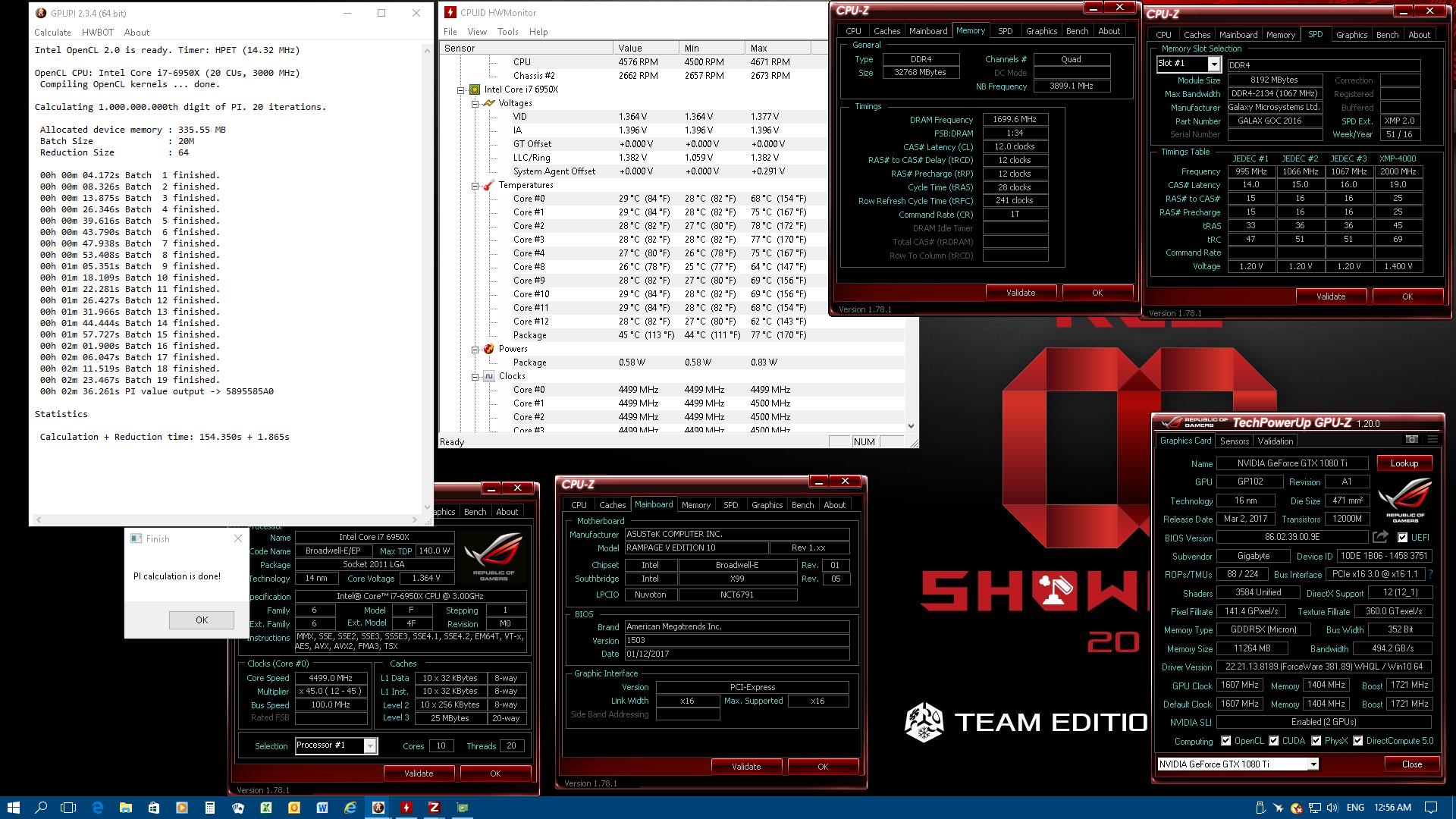Click Validate in the CPU-Z Mainboard window

point(745,767)
